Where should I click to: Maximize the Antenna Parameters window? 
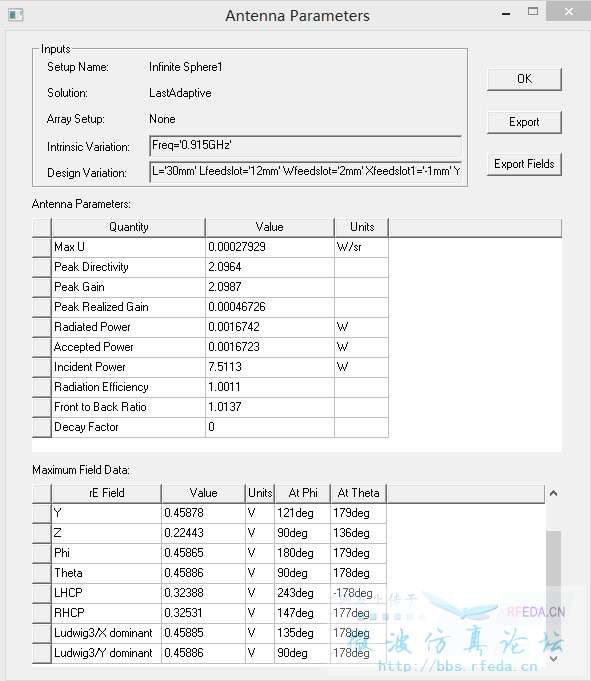click(x=533, y=12)
